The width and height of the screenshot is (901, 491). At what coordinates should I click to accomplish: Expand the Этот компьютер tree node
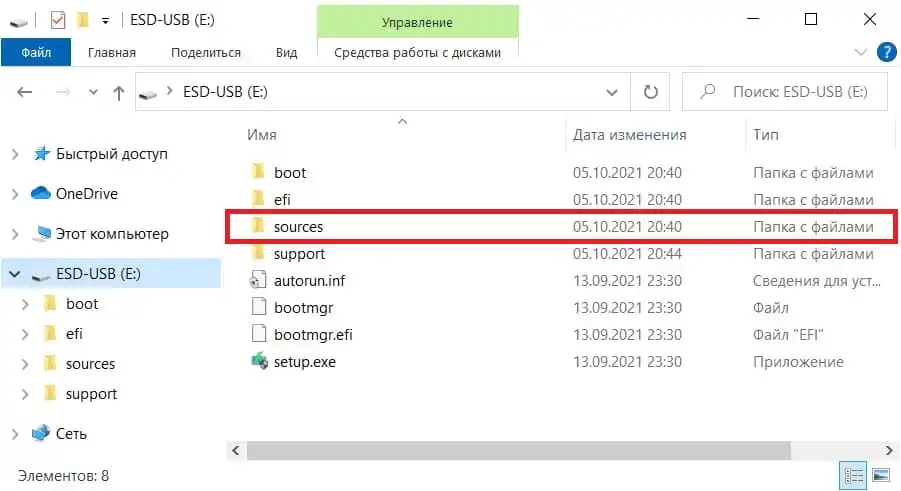pyautogui.click(x=16, y=234)
